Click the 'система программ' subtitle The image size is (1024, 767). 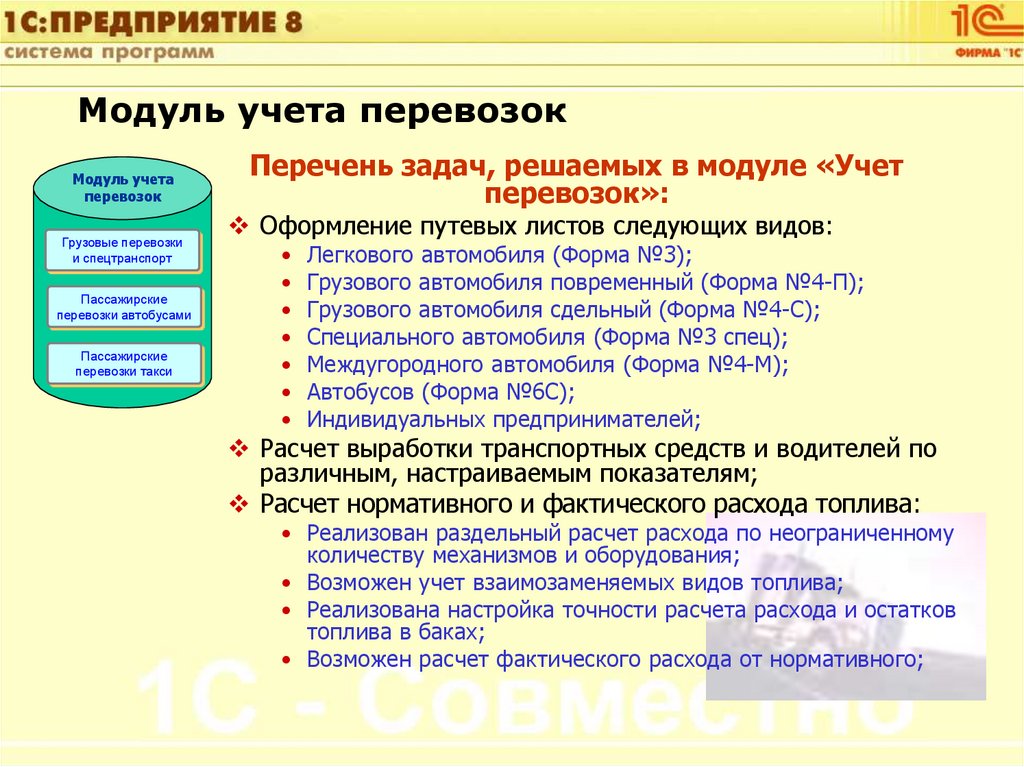109,52
